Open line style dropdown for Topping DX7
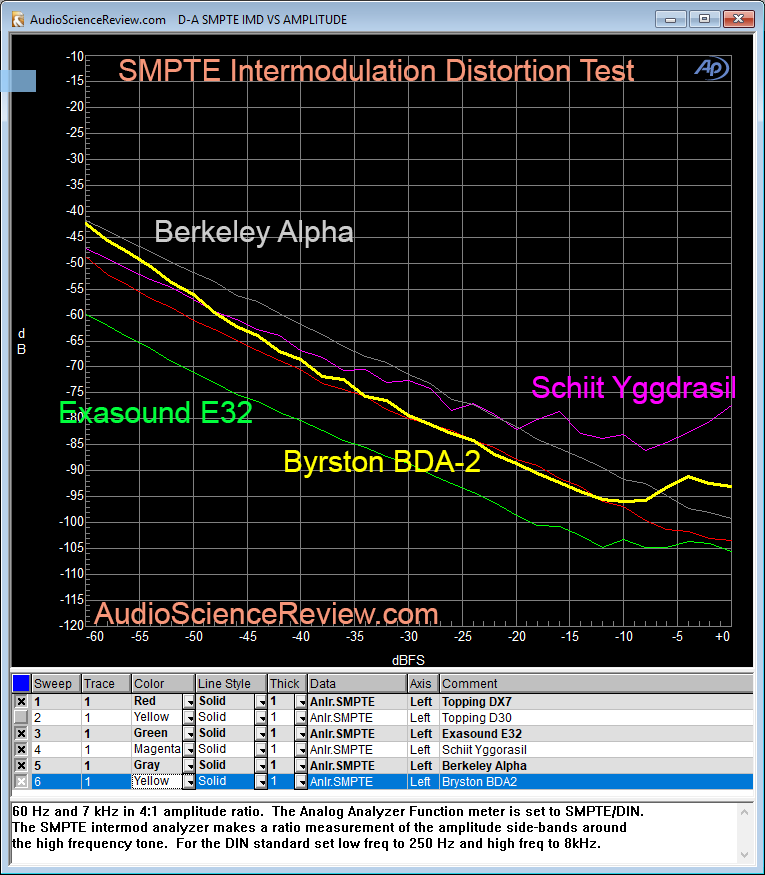The image size is (765, 875). click(x=261, y=701)
